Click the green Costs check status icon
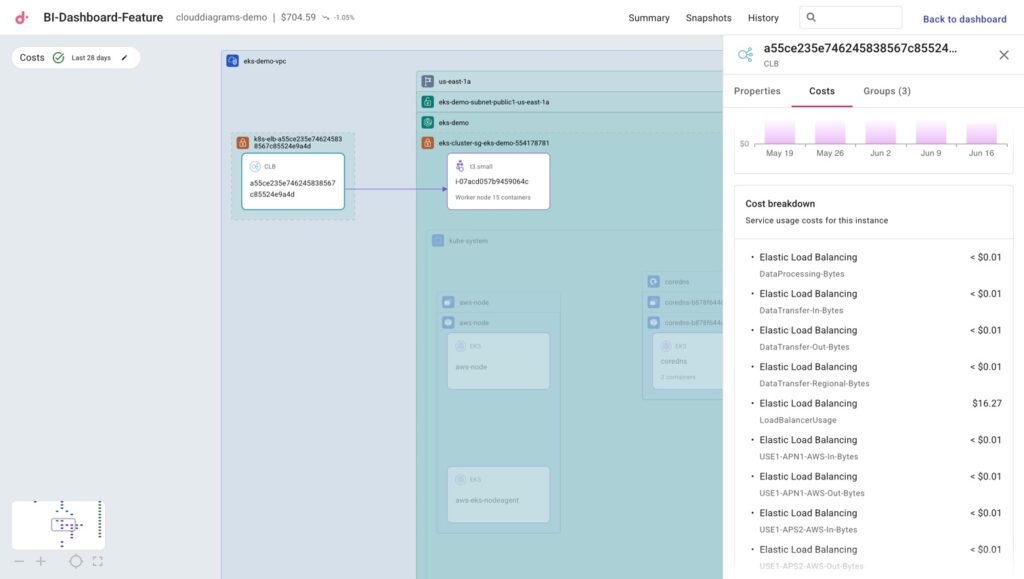 58,57
